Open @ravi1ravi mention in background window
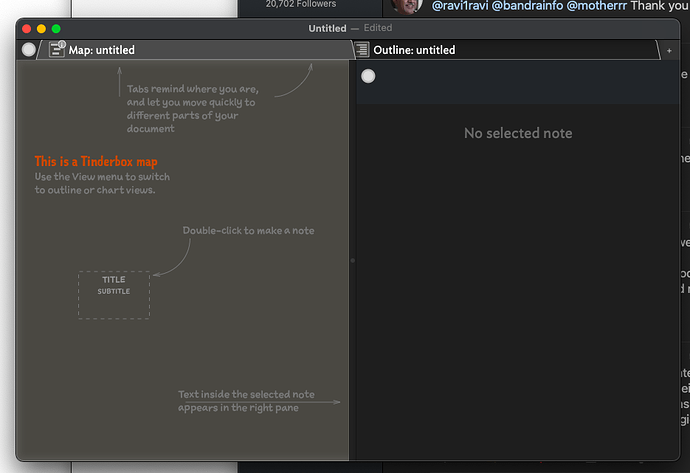Image resolution: width=690 pixels, height=473 pixels. [460, 6]
